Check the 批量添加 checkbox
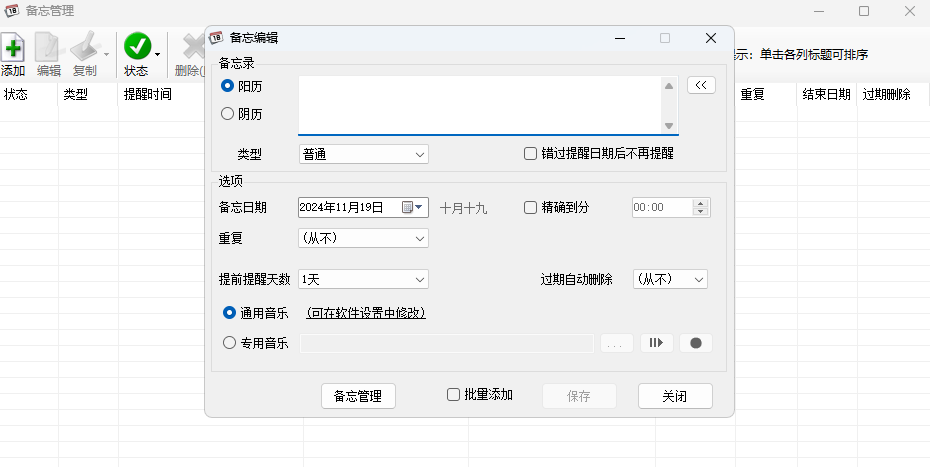 (x=454, y=395)
